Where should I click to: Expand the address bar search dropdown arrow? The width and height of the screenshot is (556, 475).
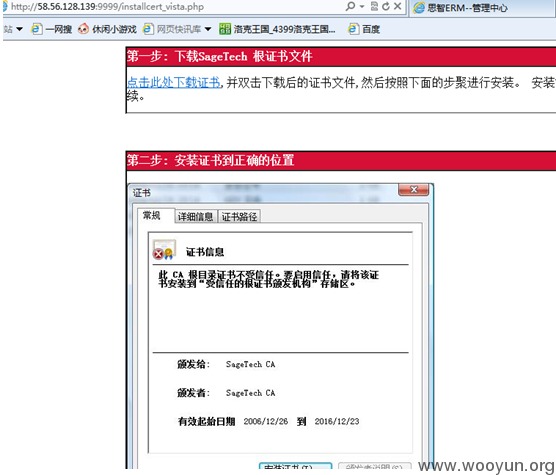[x=362, y=6]
